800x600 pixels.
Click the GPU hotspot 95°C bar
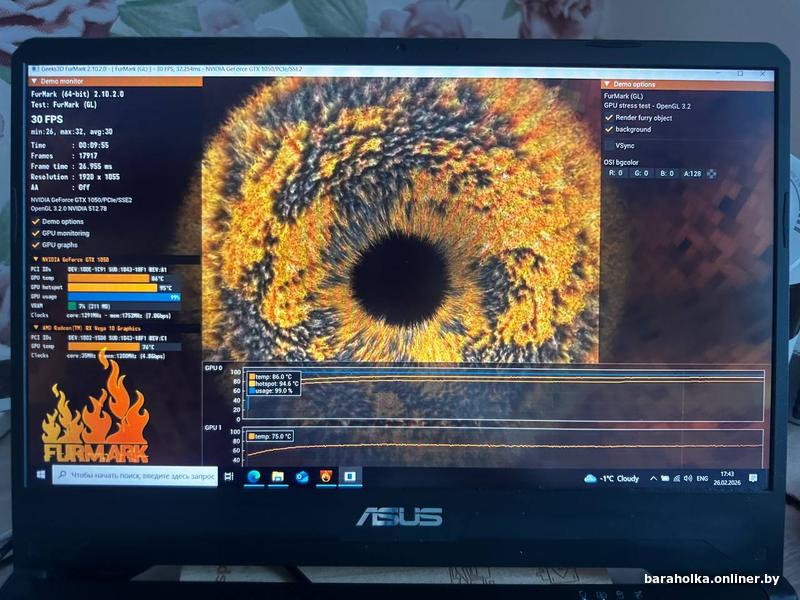point(113,288)
